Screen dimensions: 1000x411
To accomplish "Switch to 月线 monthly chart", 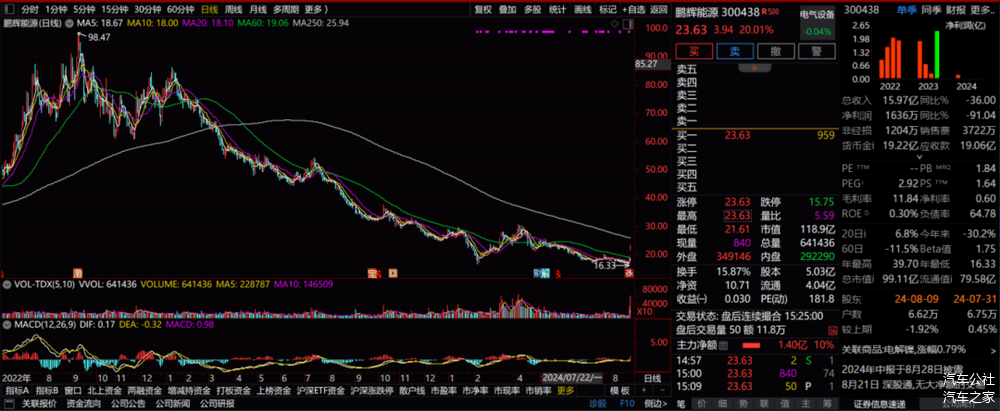I will (x=258, y=10).
